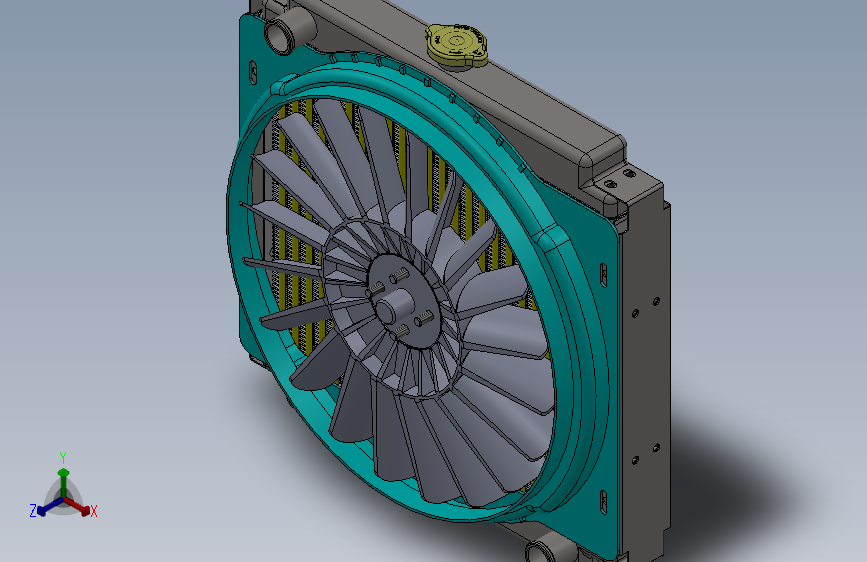Select the yellow radiator filler cap

click(457, 45)
